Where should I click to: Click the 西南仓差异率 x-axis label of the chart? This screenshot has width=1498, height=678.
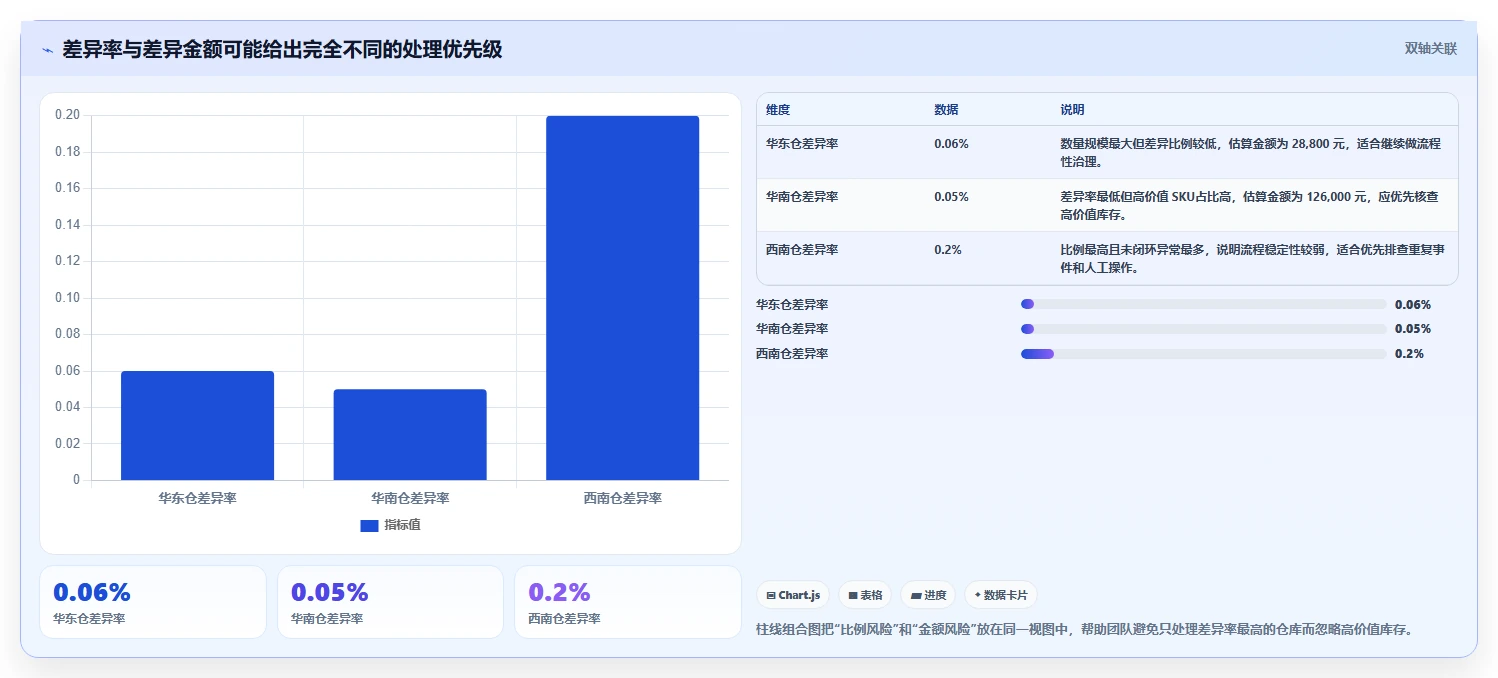click(622, 497)
